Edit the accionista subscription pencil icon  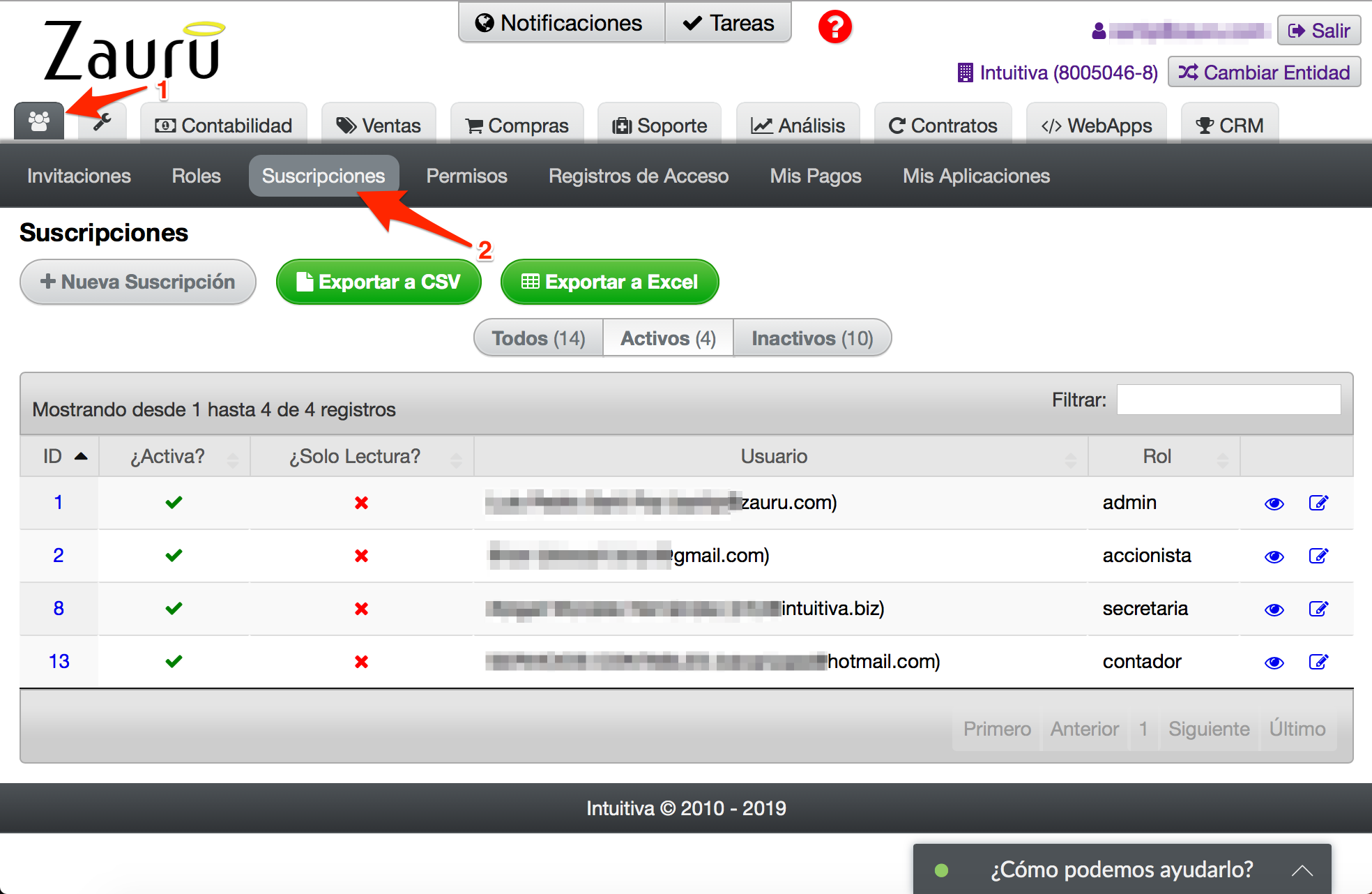[1318, 556]
